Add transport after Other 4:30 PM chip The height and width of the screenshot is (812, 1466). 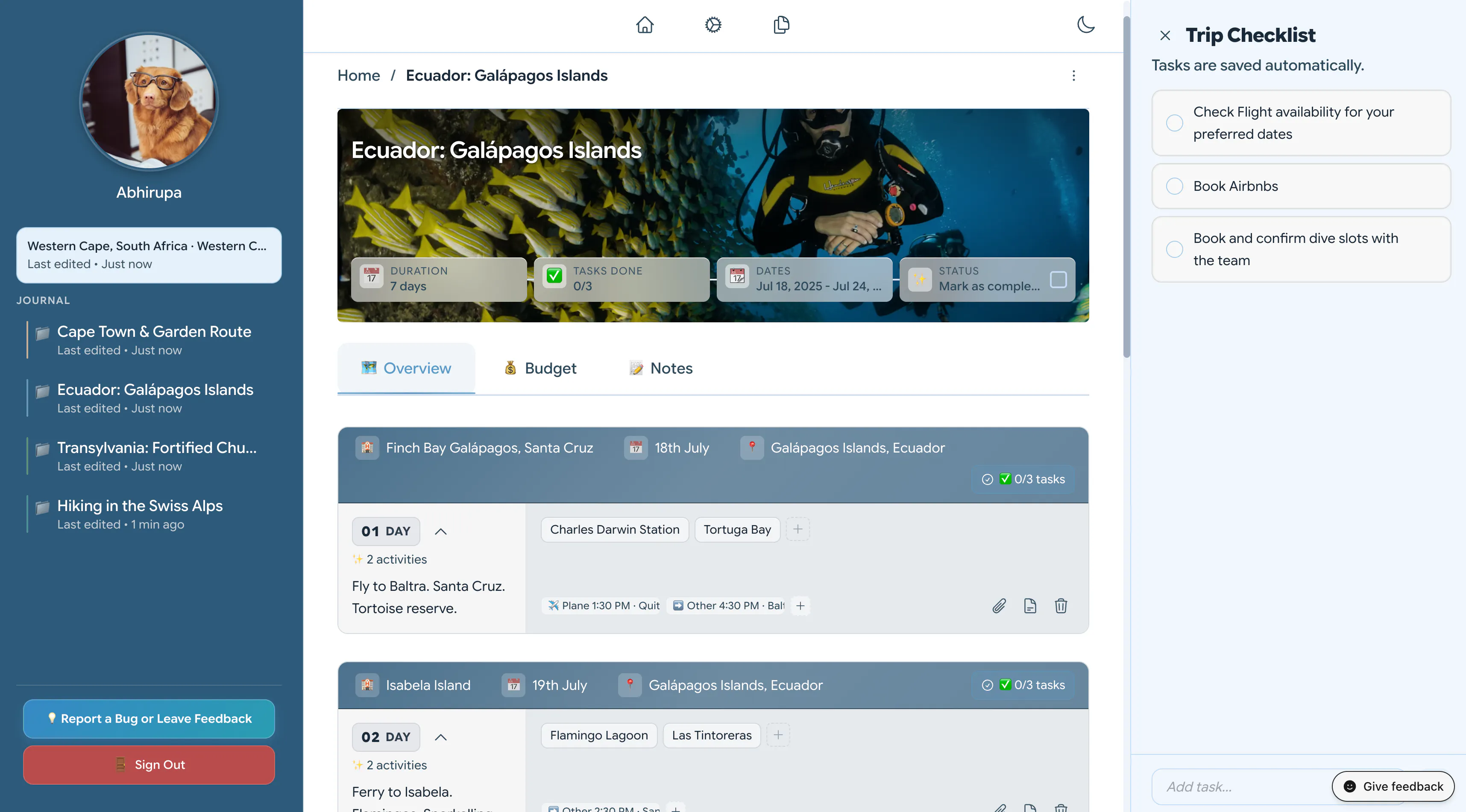coord(800,606)
